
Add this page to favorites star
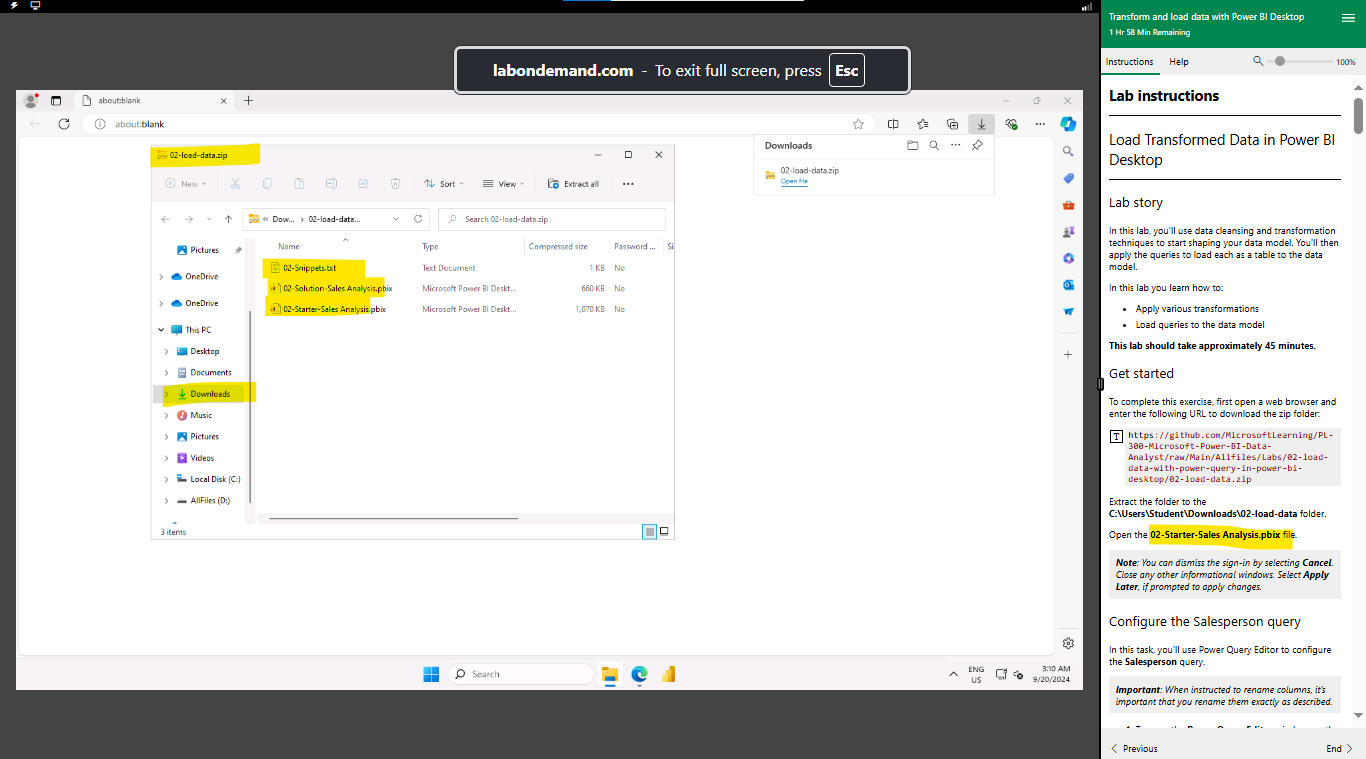tap(858, 124)
